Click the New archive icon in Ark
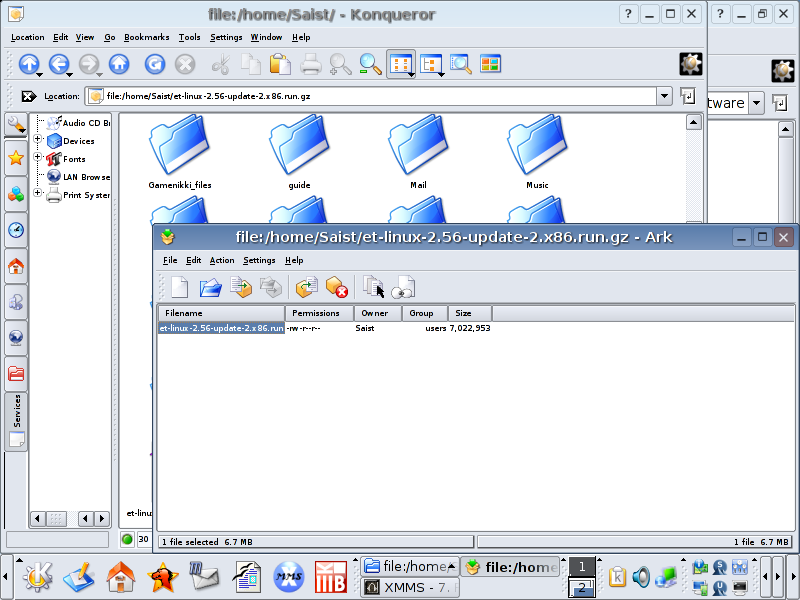800x600 pixels. pos(178,288)
